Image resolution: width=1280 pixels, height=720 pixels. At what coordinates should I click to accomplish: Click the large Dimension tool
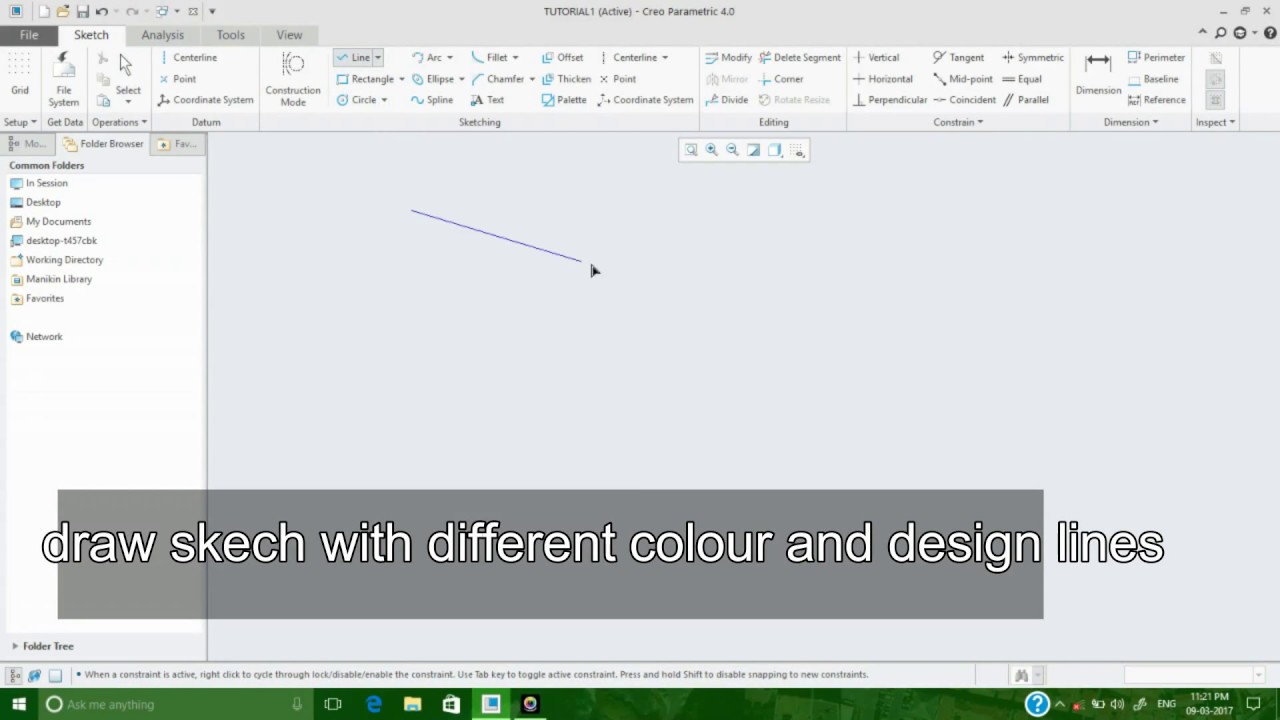(x=1098, y=76)
